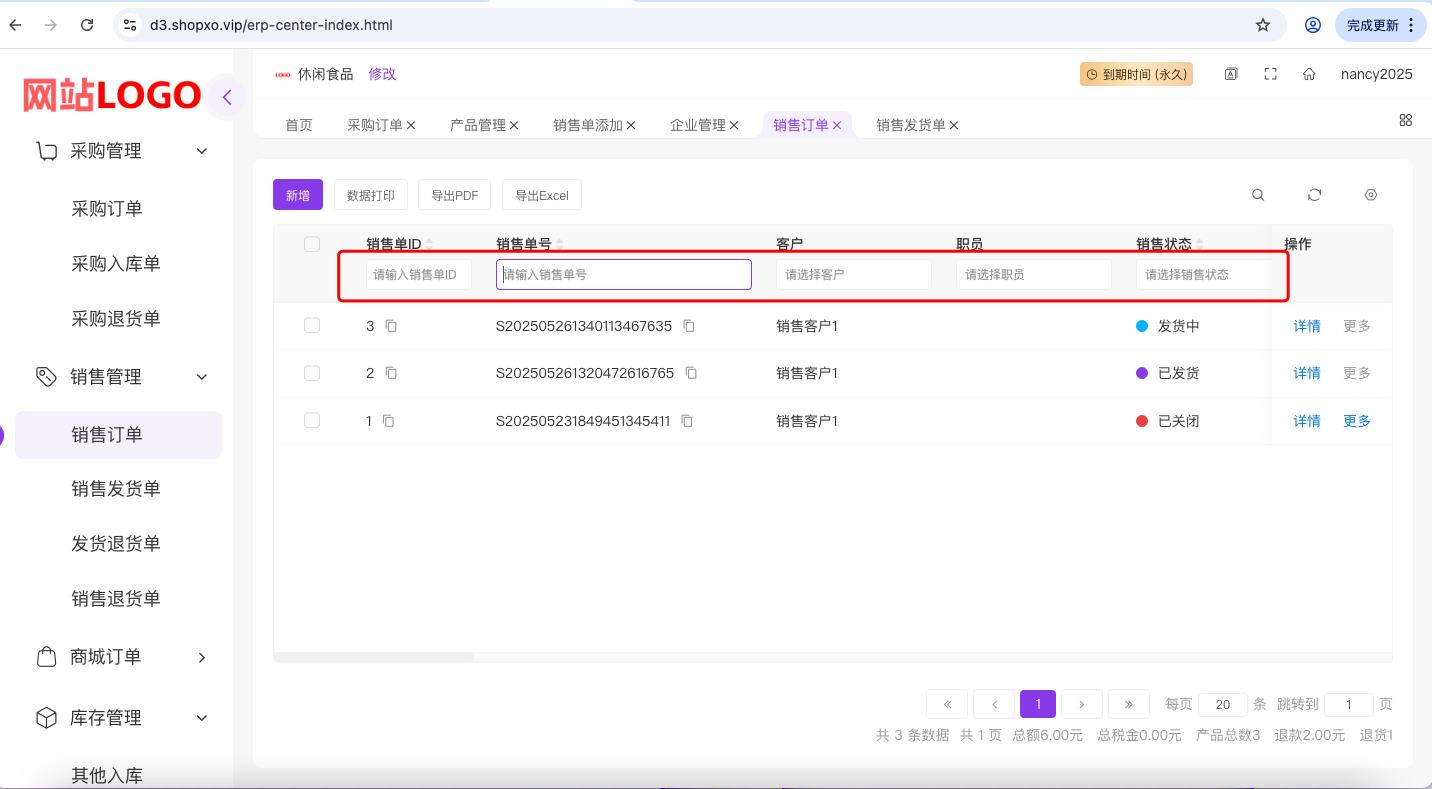The height and width of the screenshot is (789, 1432).
Task: Copy sales order ID 2
Action: click(391, 373)
